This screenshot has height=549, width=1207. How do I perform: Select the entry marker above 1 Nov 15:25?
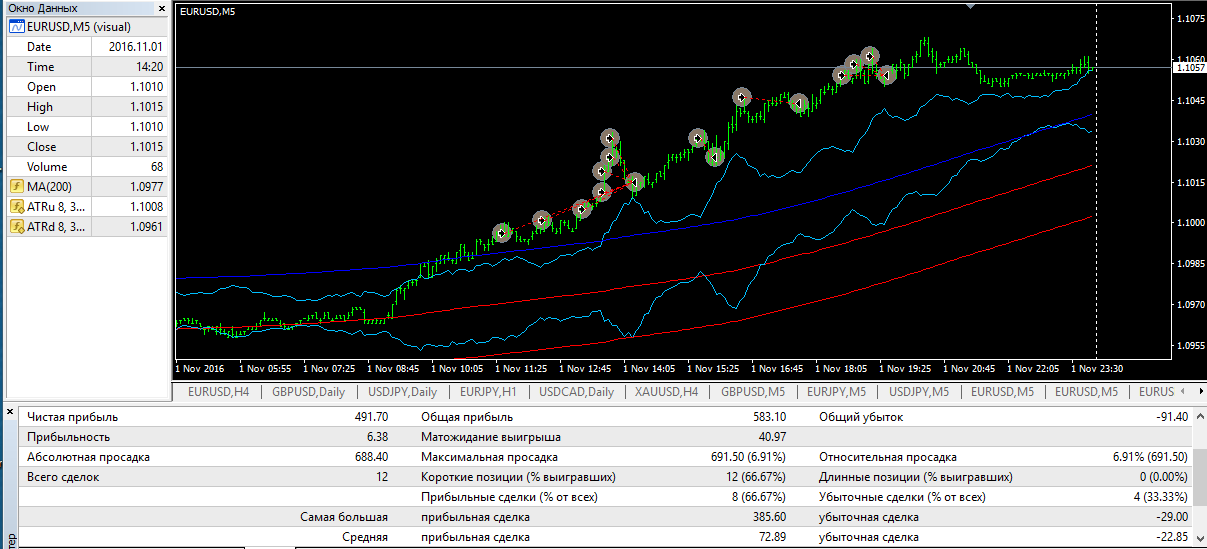point(698,138)
